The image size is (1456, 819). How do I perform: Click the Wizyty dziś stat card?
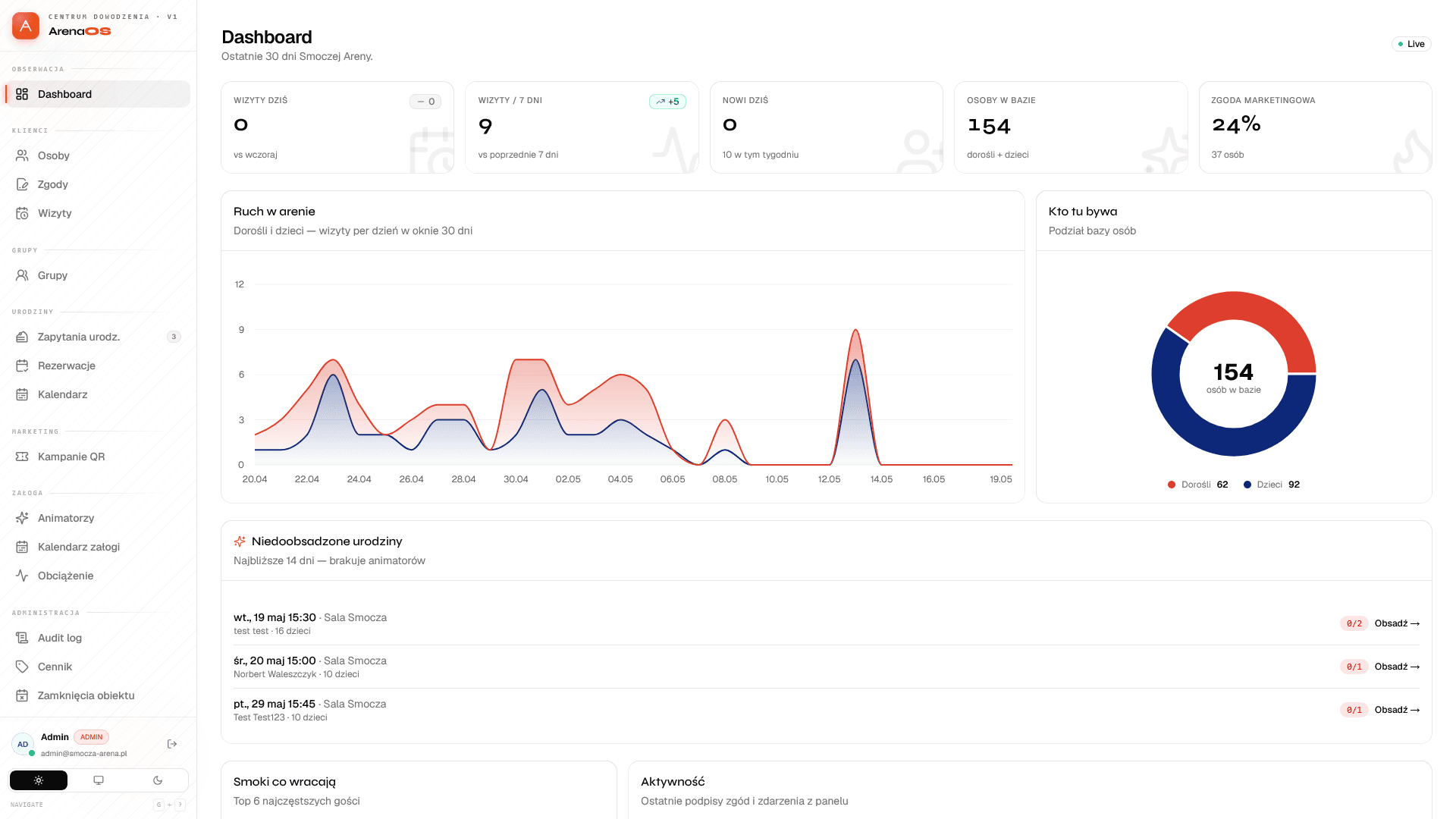[337, 127]
